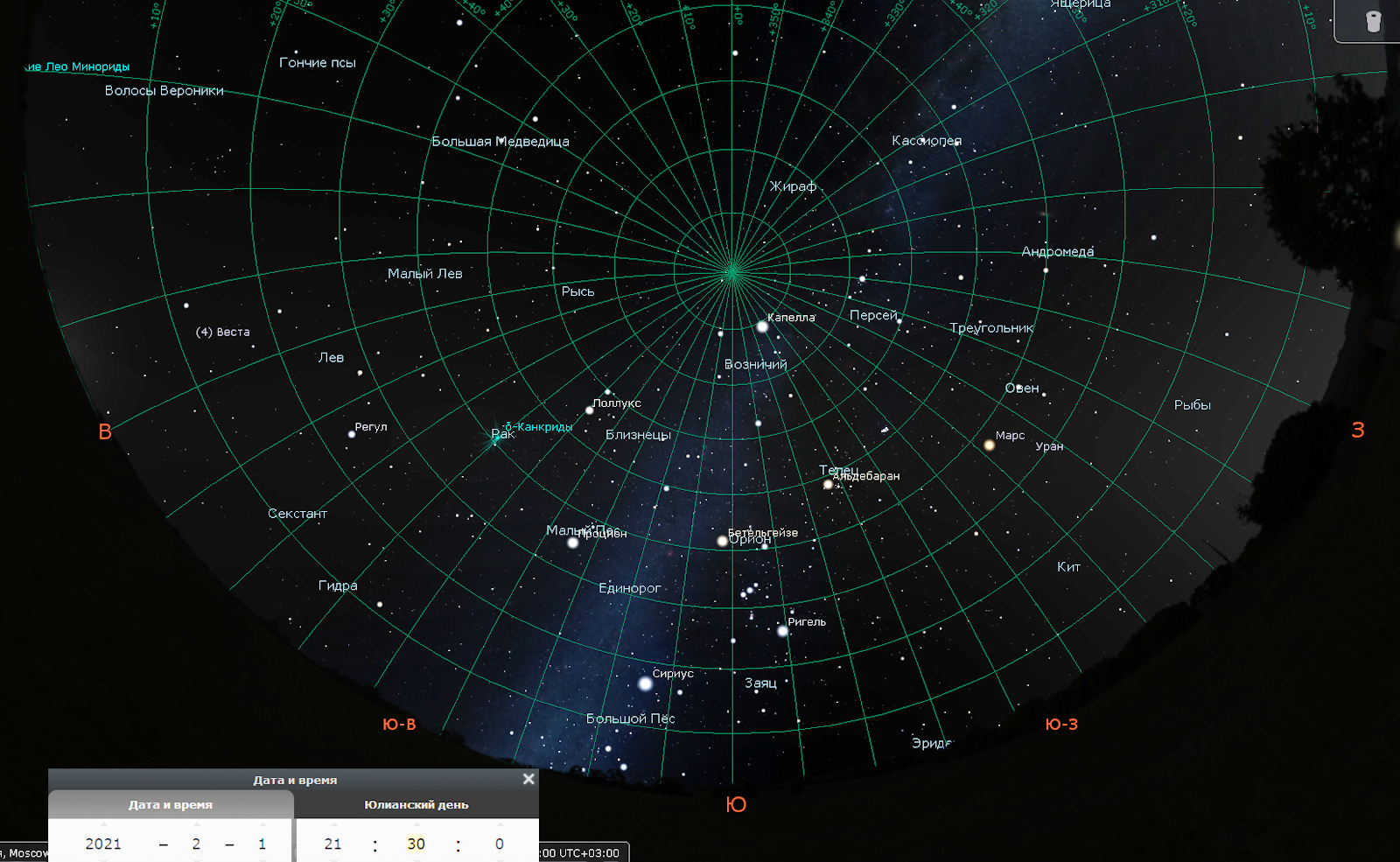Click the Гидра constellation label
1400x862 pixels.
[338, 585]
